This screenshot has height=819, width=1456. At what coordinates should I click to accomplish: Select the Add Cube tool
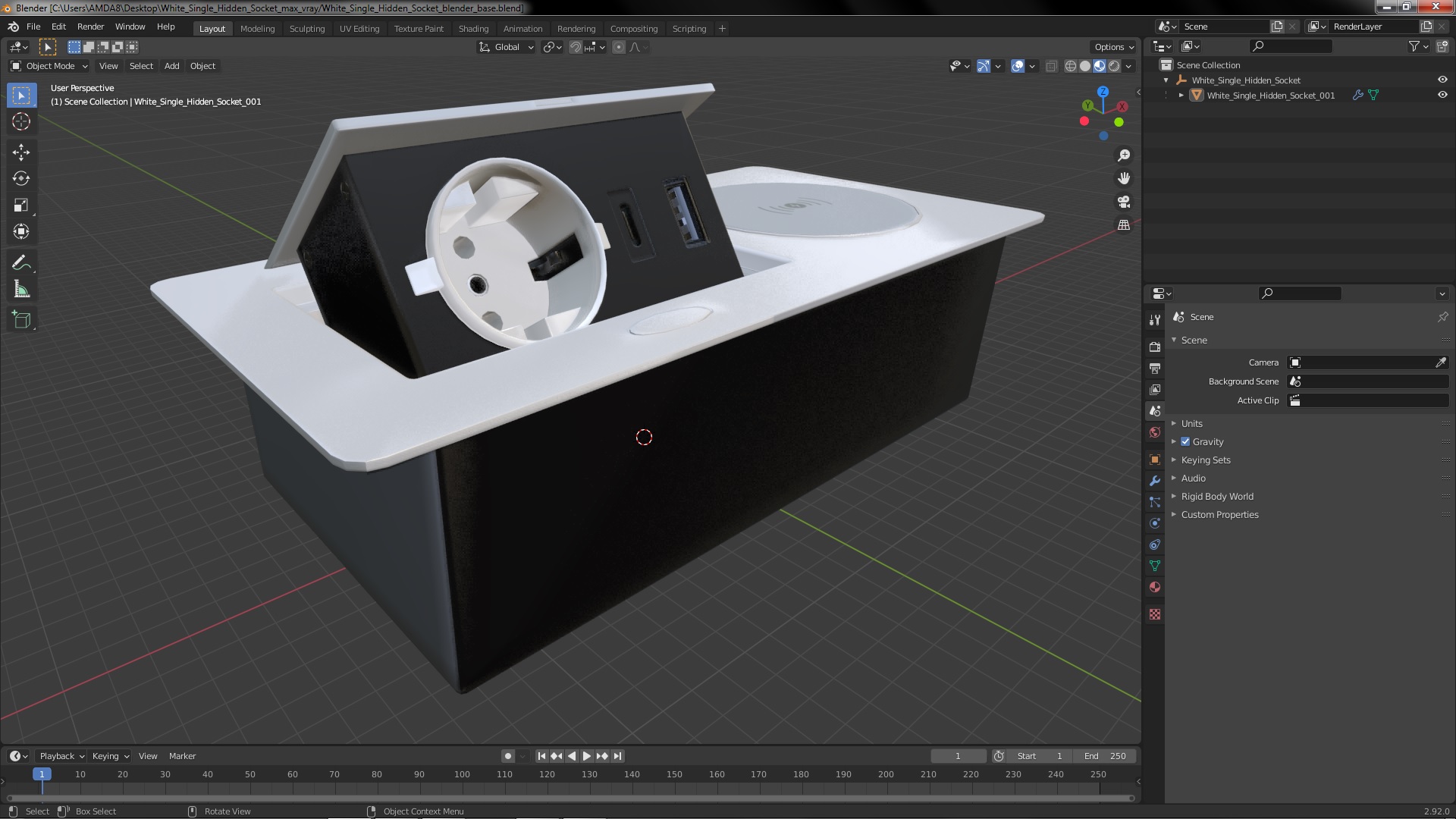pyautogui.click(x=21, y=320)
